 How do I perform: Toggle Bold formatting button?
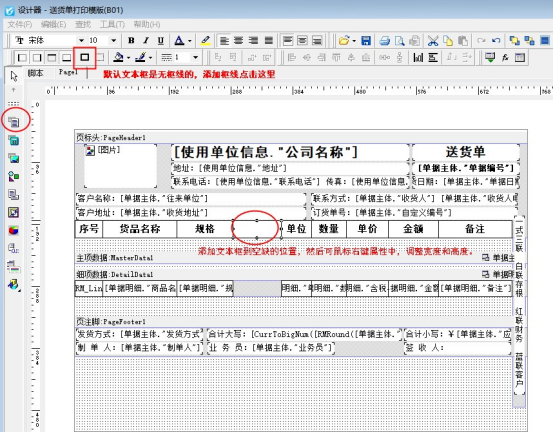point(131,41)
